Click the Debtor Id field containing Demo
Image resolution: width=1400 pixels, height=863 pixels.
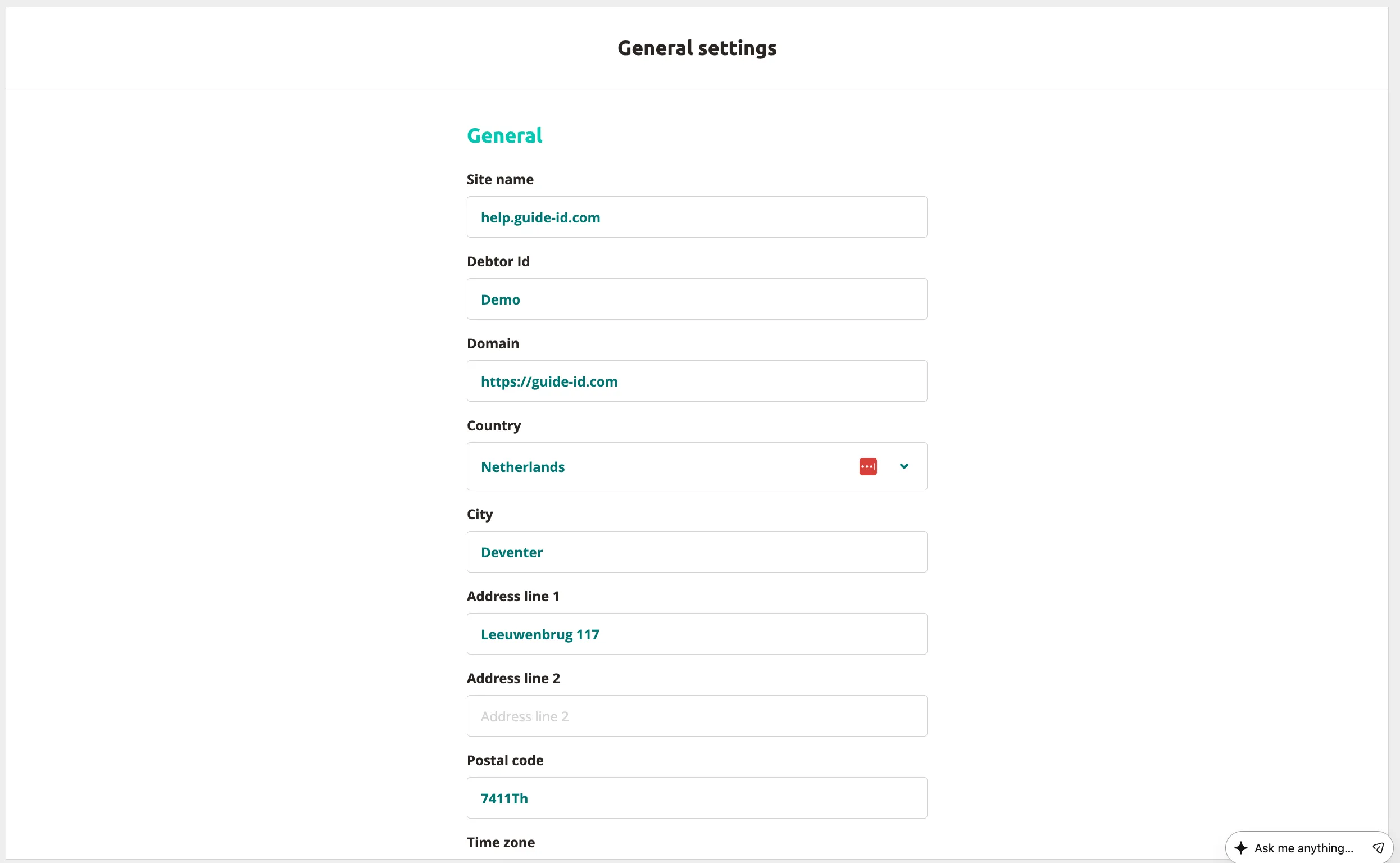(x=697, y=299)
